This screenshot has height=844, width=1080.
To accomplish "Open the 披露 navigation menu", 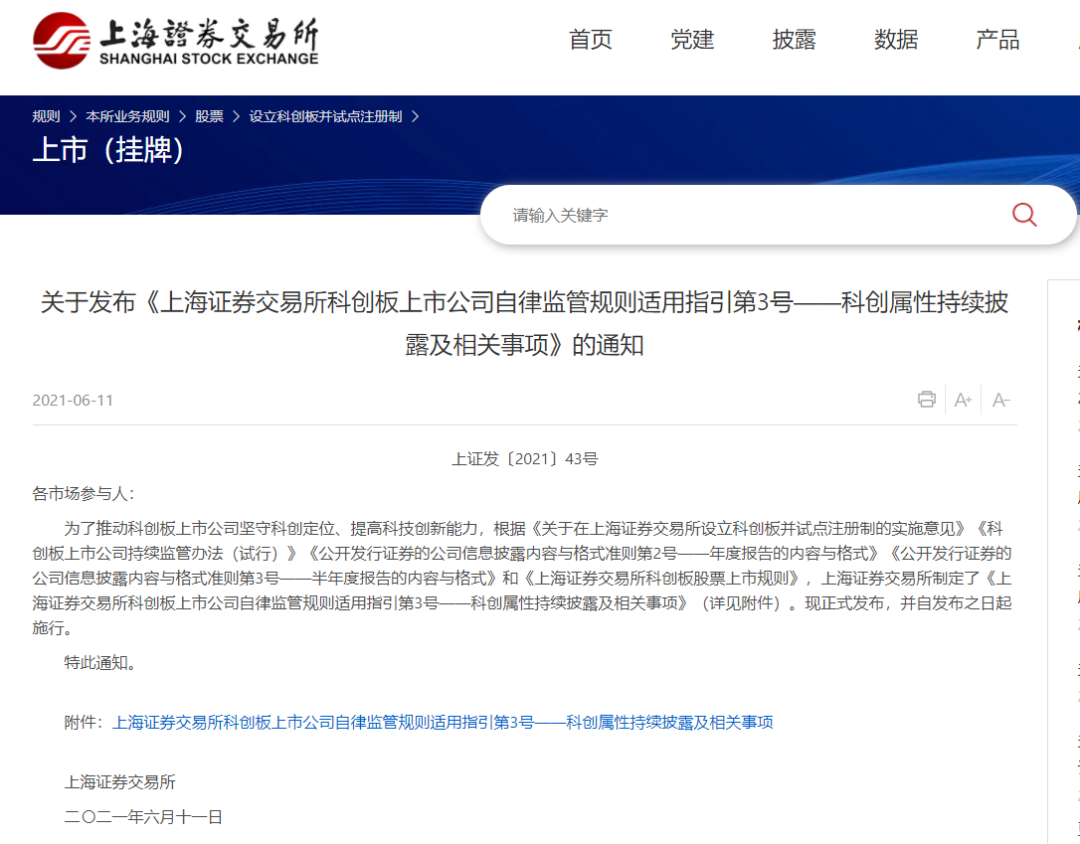I will pyautogui.click(x=793, y=40).
